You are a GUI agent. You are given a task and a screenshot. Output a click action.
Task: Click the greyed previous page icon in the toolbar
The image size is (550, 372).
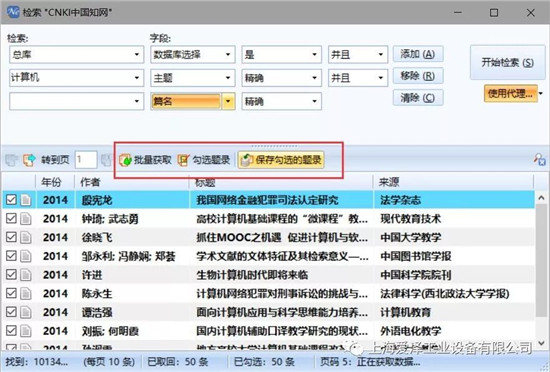(x=11, y=160)
